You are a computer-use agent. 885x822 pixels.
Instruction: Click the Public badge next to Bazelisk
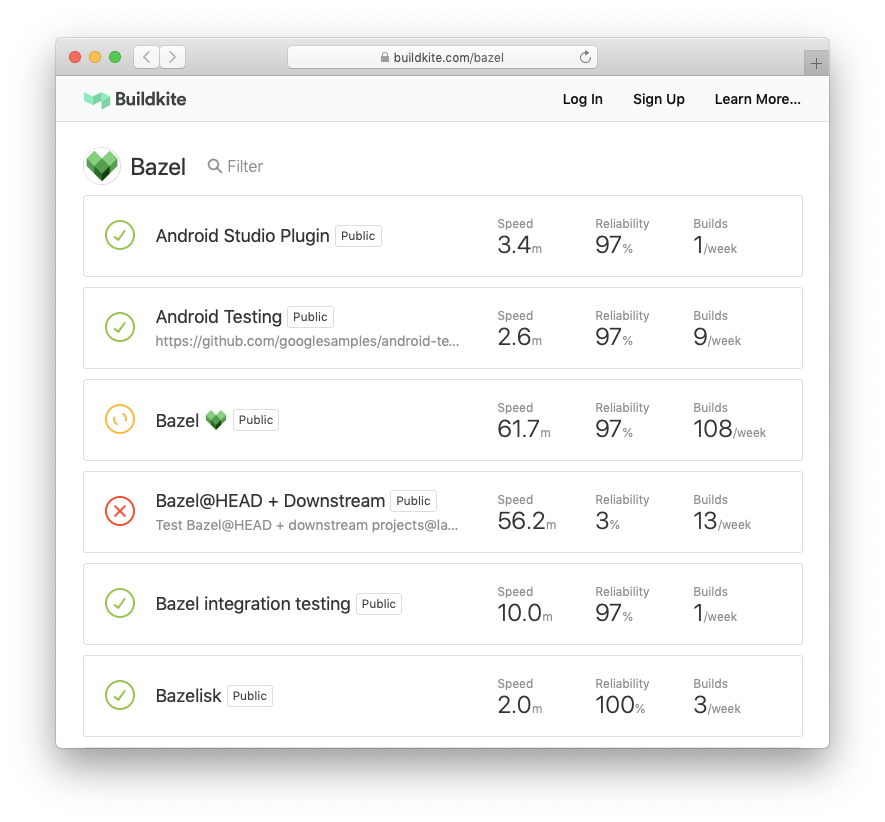click(249, 695)
